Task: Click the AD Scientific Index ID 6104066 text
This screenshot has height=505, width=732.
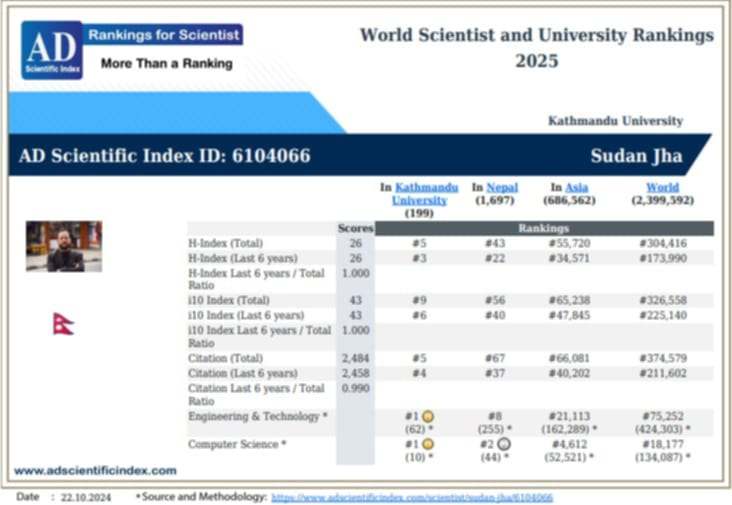Action: click(164, 156)
